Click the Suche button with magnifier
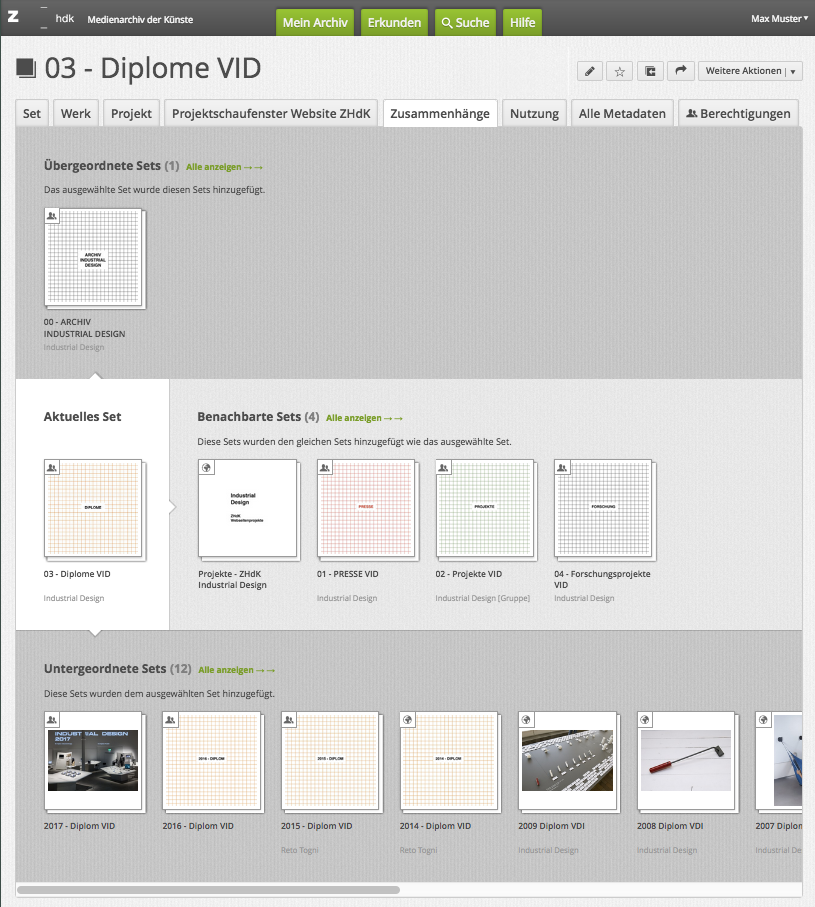Viewport: 815px width, 907px height. coord(463,22)
